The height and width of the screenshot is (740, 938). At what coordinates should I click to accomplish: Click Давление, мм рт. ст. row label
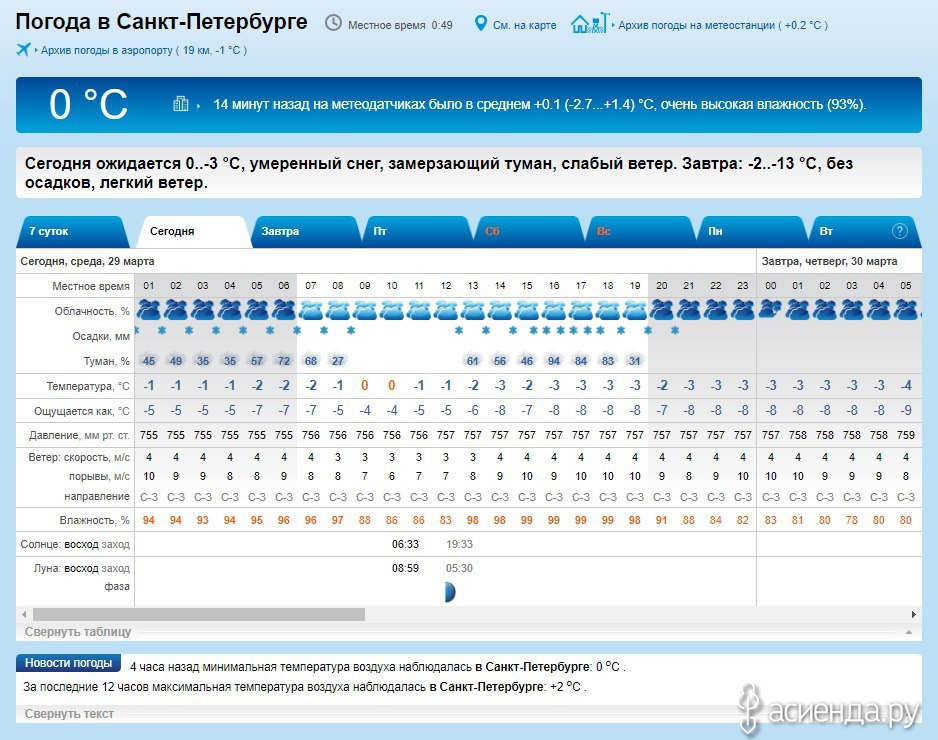[80, 436]
